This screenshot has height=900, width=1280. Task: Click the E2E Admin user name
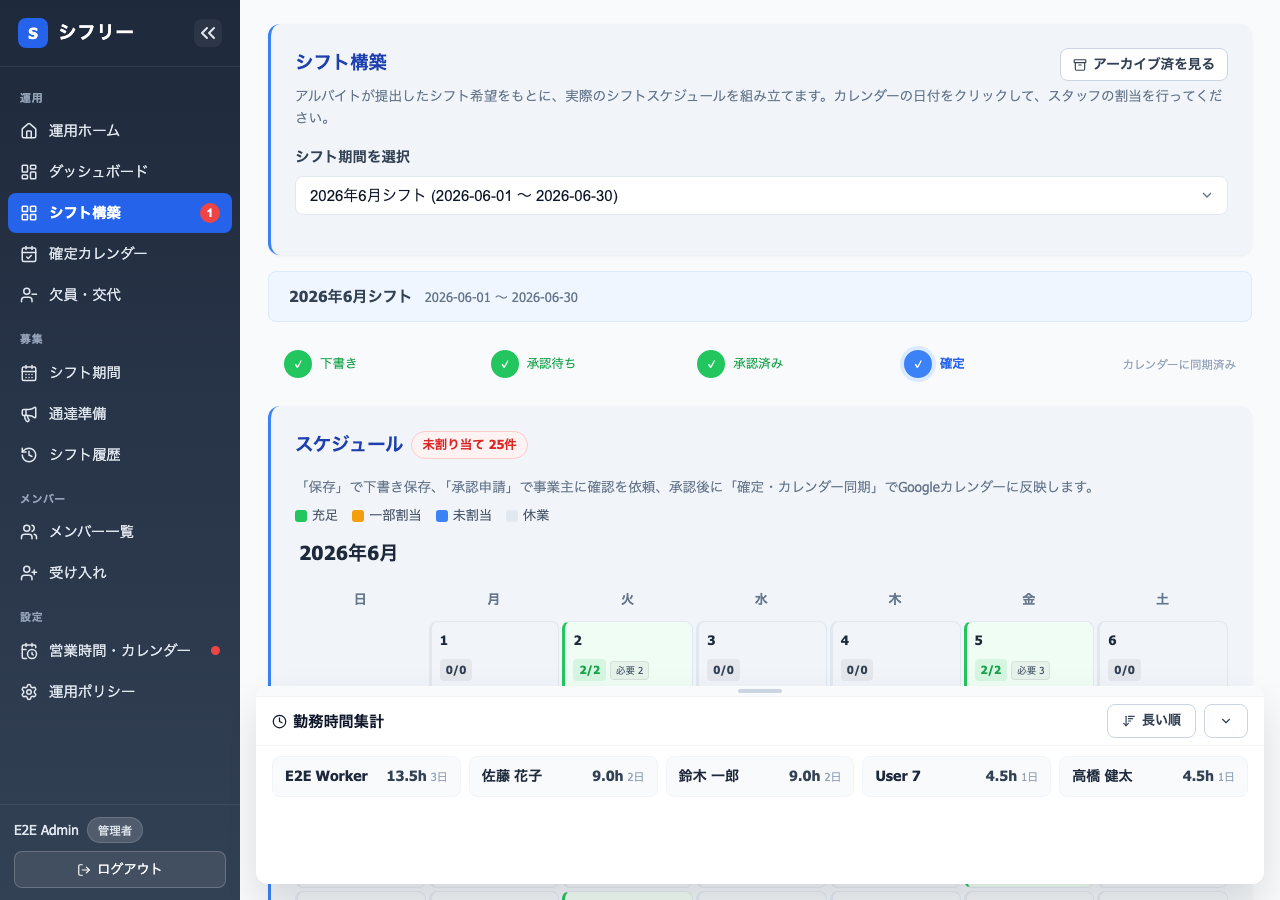[x=46, y=830]
